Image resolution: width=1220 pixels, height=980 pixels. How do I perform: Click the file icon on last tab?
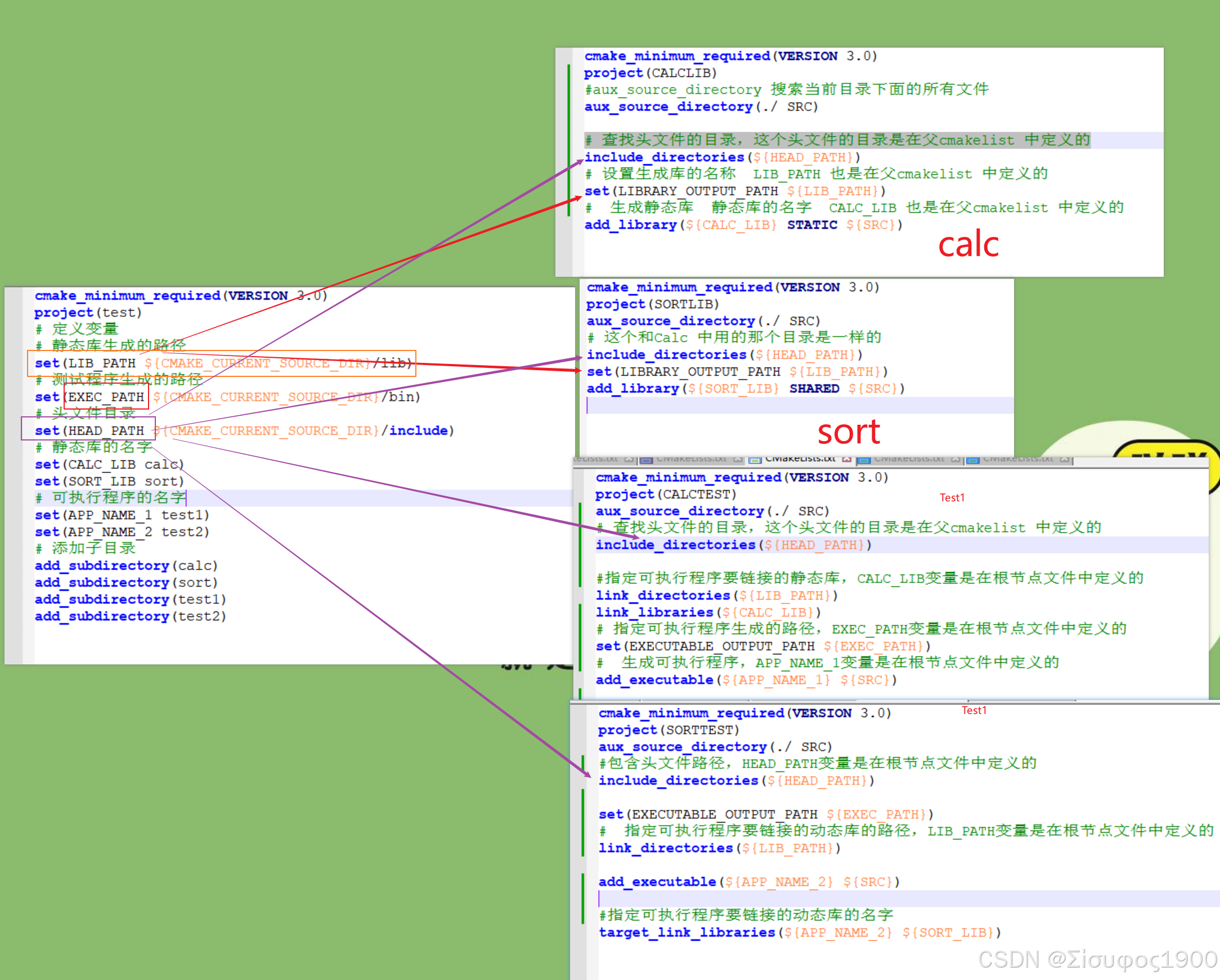973,460
